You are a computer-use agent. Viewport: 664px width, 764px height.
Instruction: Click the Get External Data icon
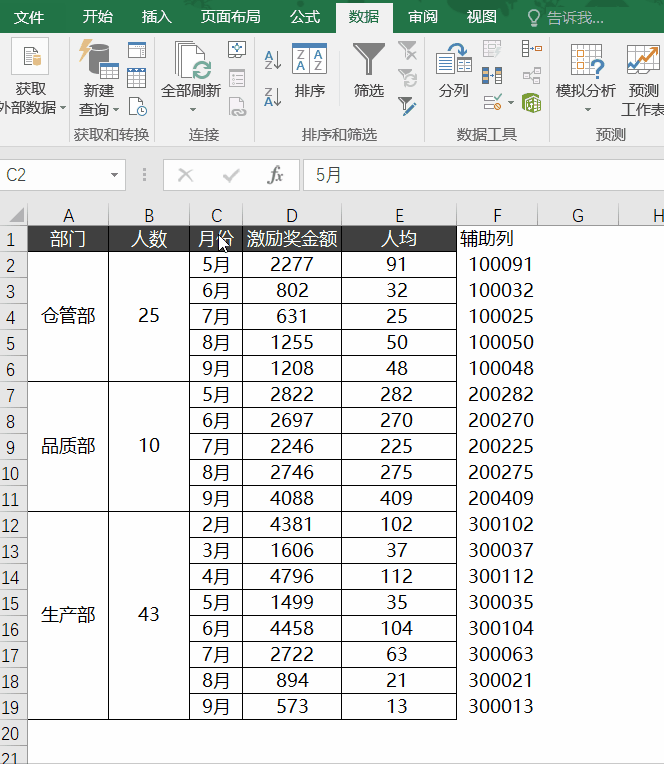coord(30,58)
